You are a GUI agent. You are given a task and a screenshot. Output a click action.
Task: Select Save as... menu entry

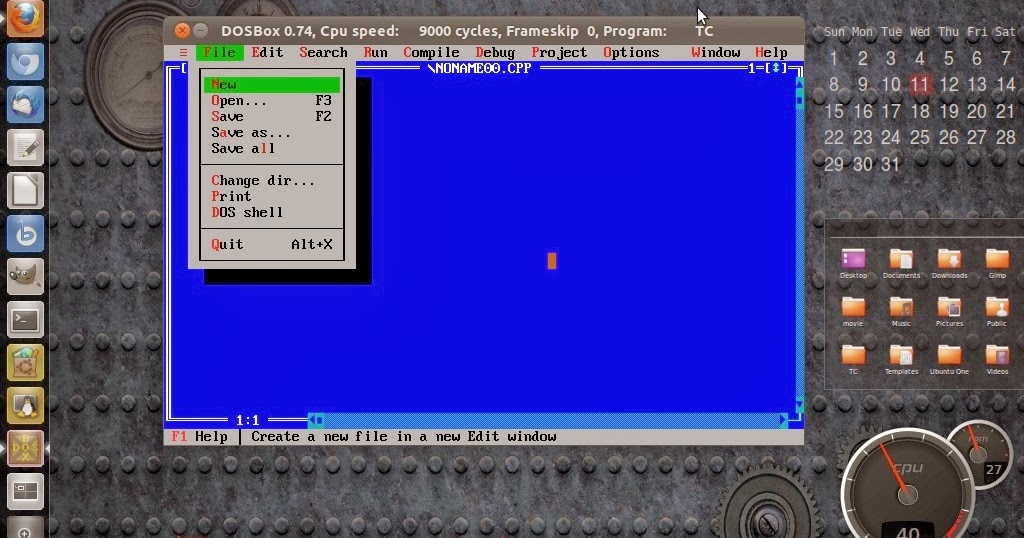[272, 133]
